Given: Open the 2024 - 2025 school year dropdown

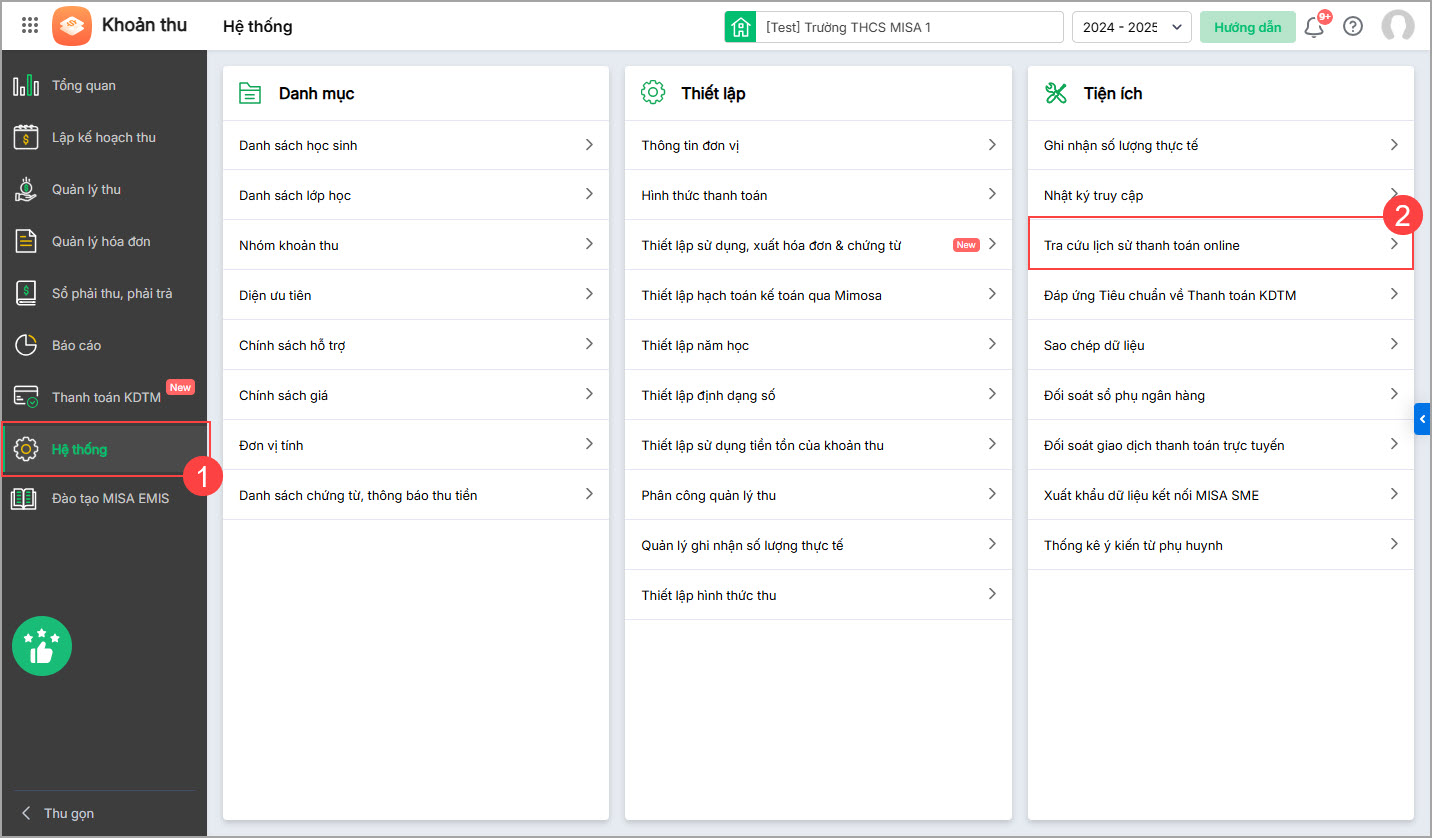Looking at the screenshot, I should tap(1131, 27).
